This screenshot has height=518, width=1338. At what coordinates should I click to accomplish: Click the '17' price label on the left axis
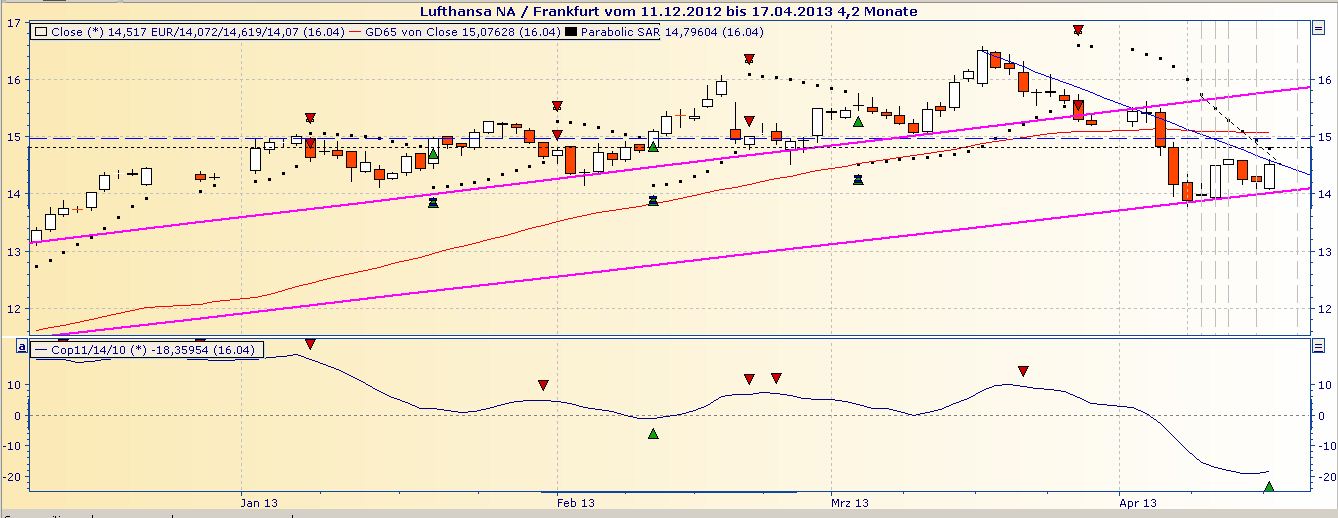point(13,23)
